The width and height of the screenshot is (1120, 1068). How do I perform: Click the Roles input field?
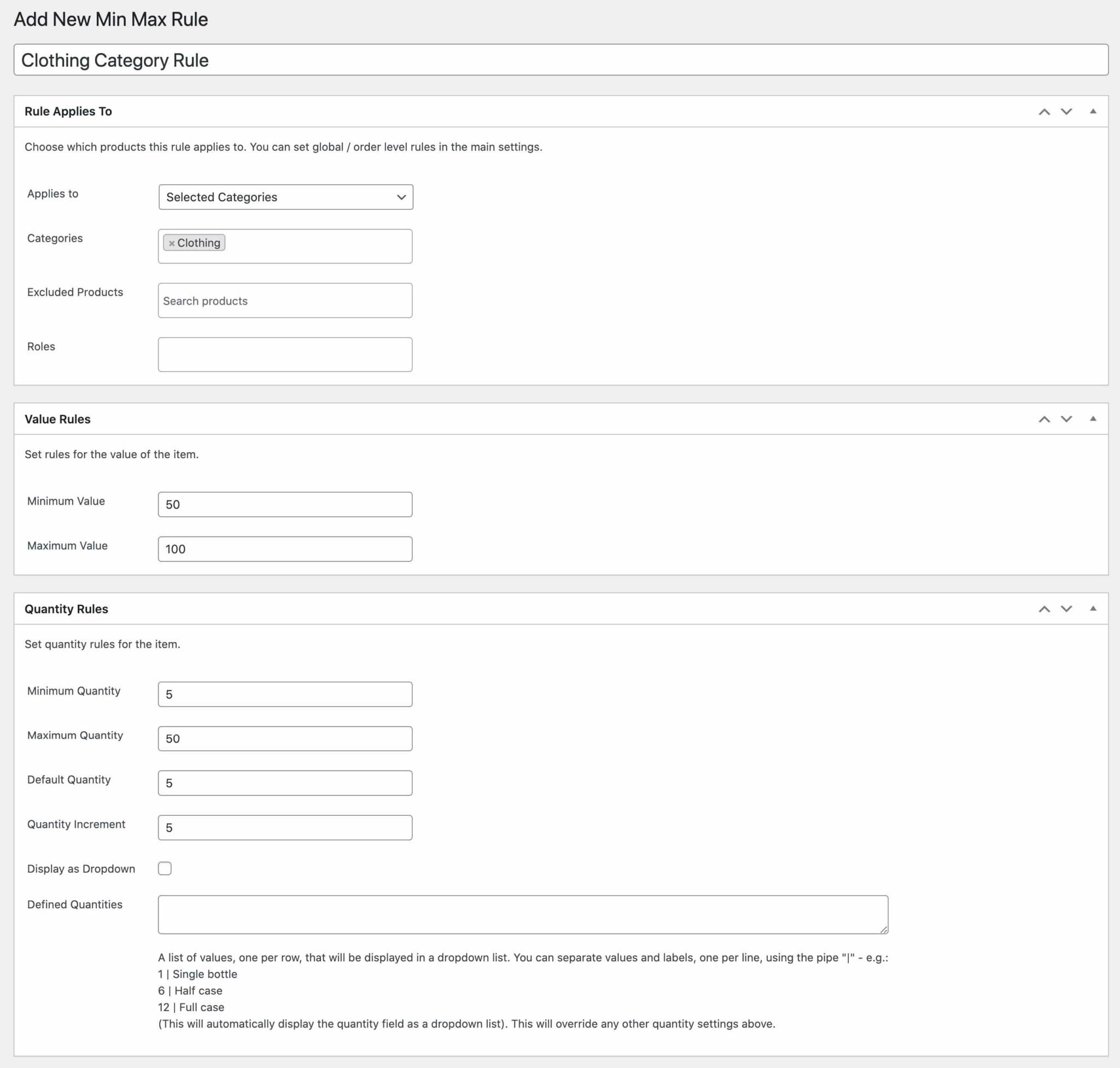(x=285, y=353)
